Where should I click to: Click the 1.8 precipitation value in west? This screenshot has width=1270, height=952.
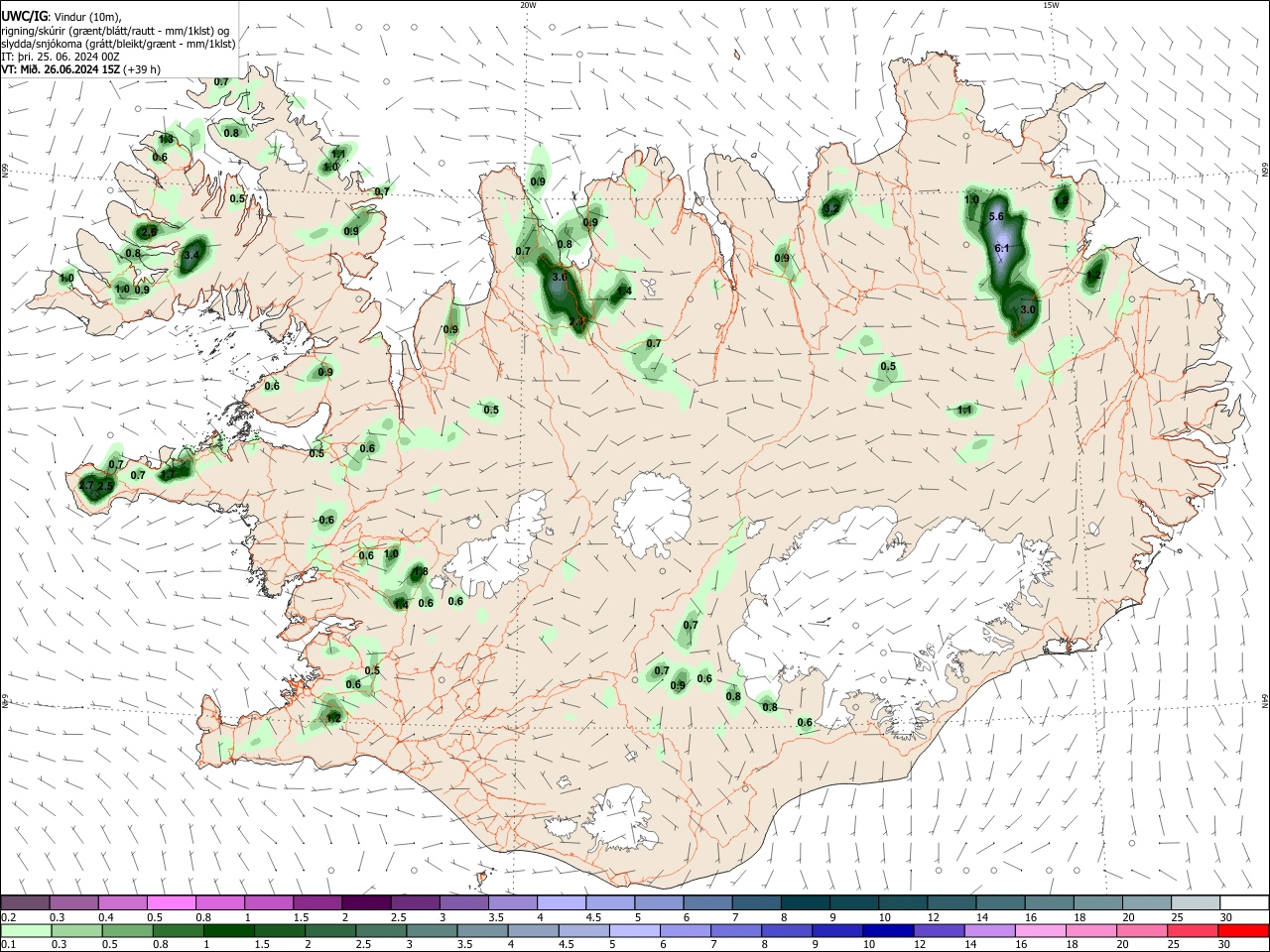(x=420, y=572)
